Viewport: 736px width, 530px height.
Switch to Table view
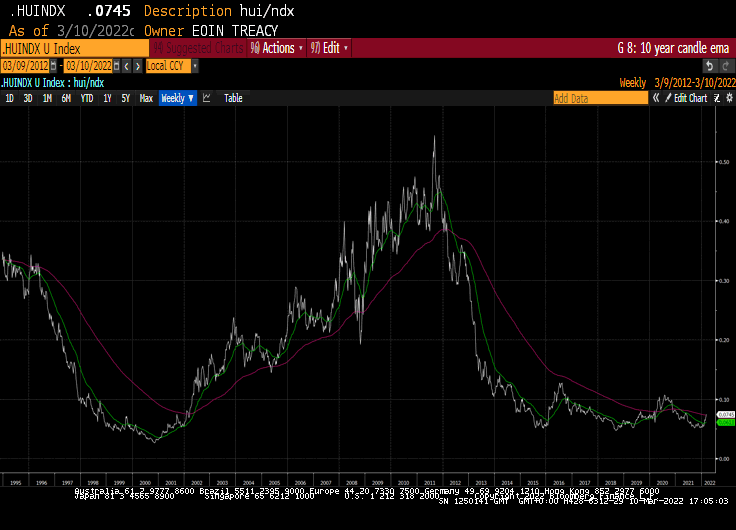pos(233,98)
